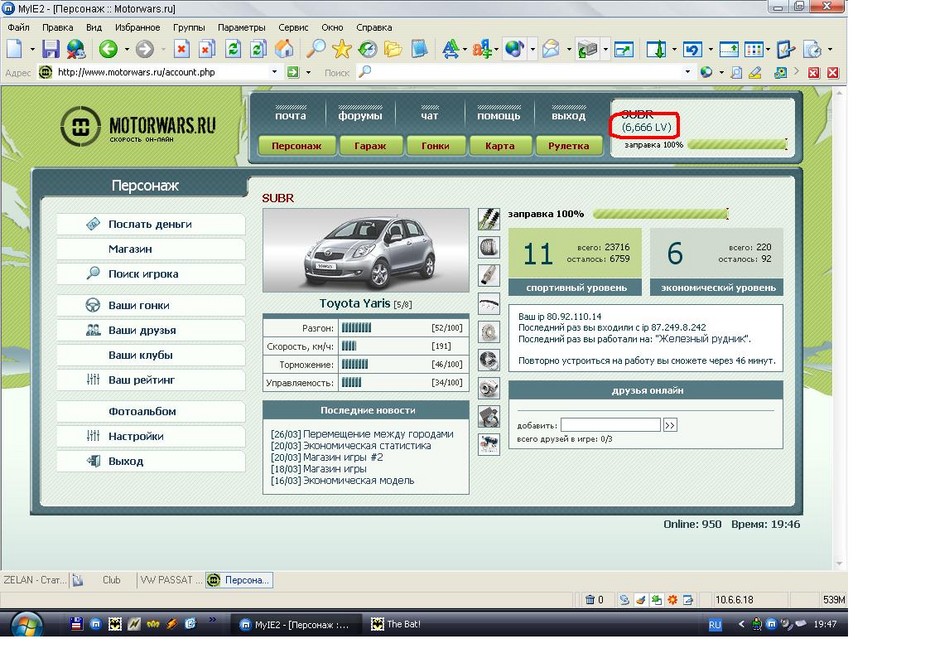Image resolution: width=930 pixels, height=658 pixels.
Task: Expand the search engine globe dropdown
Action: [x=721, y=72]
